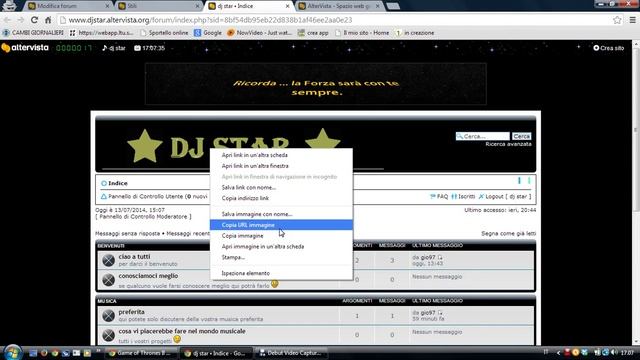Viewport: 640px width, 360px height.
Task: Open the preferita forum
Action: [x=131, y=312]
